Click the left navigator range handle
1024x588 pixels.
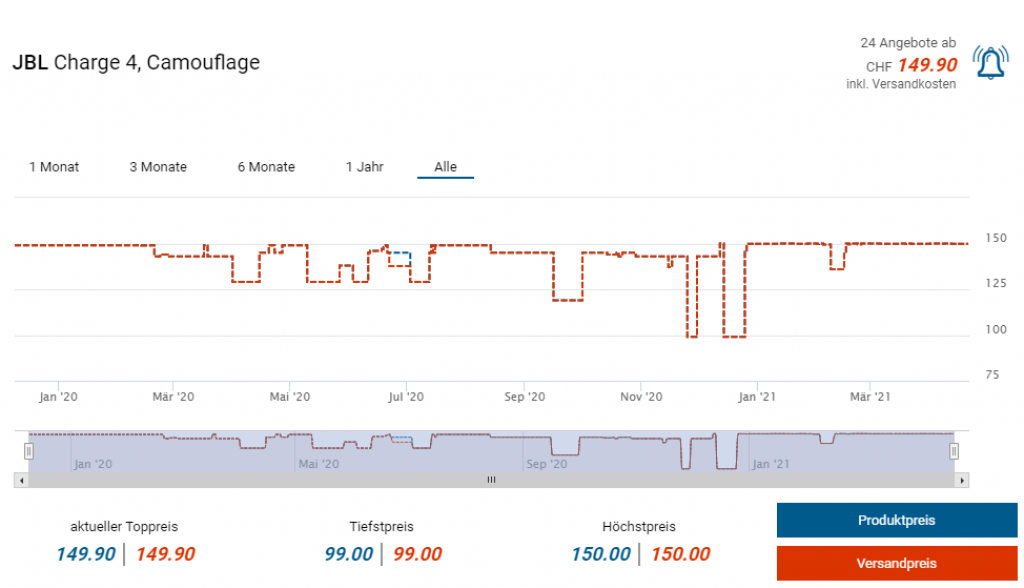point(29,451)
